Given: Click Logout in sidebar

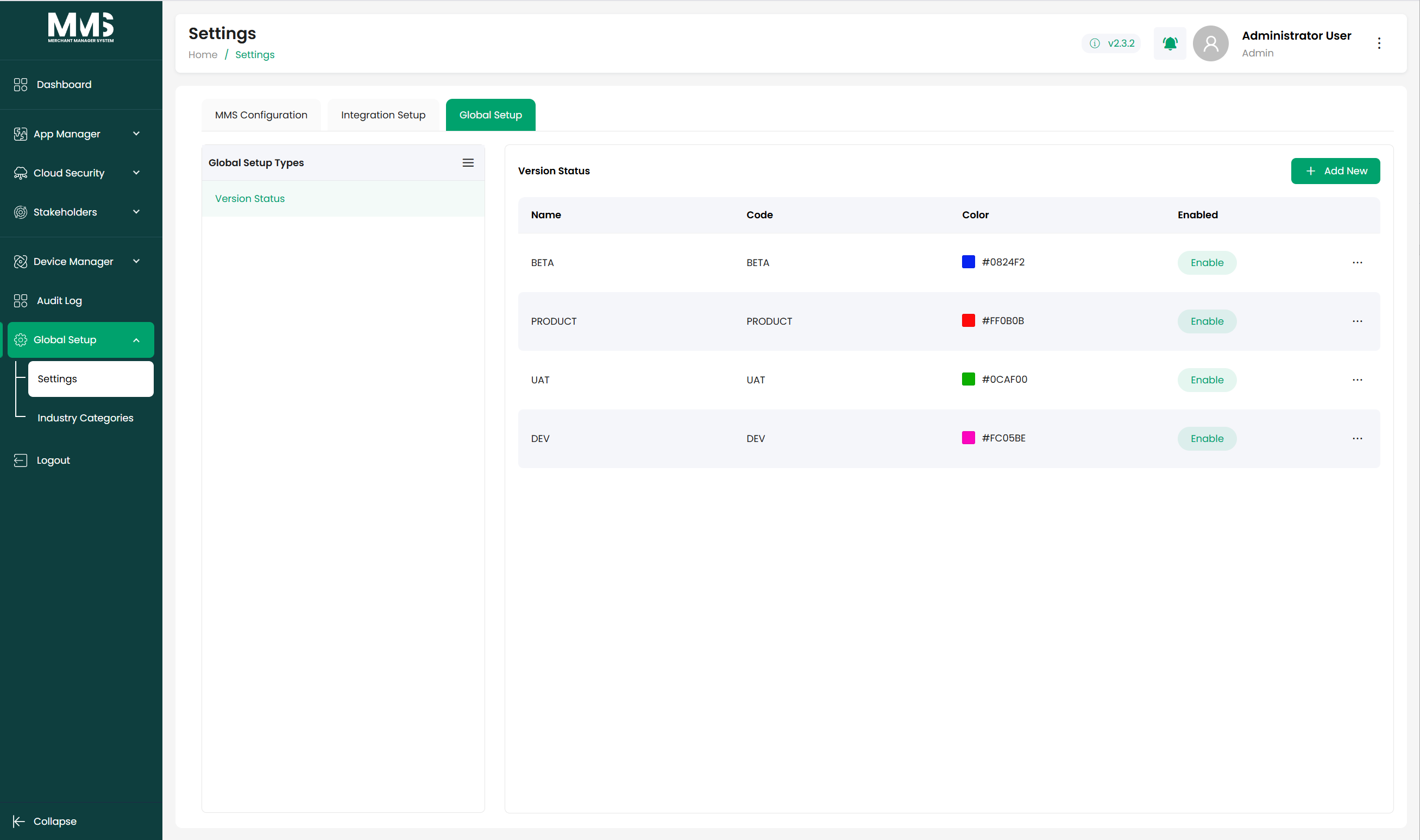Looking at the screenshot, I should (x=53, y=460).
